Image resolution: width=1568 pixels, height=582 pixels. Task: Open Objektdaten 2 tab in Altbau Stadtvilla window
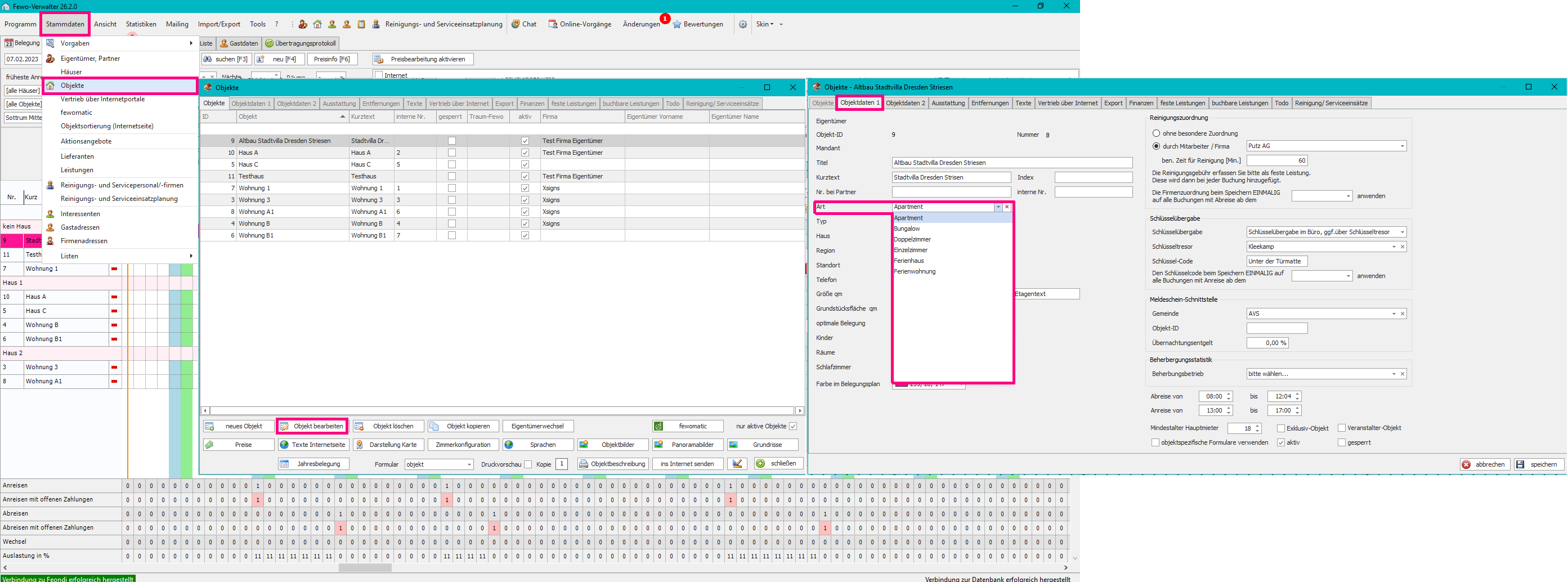pos(905,103)
